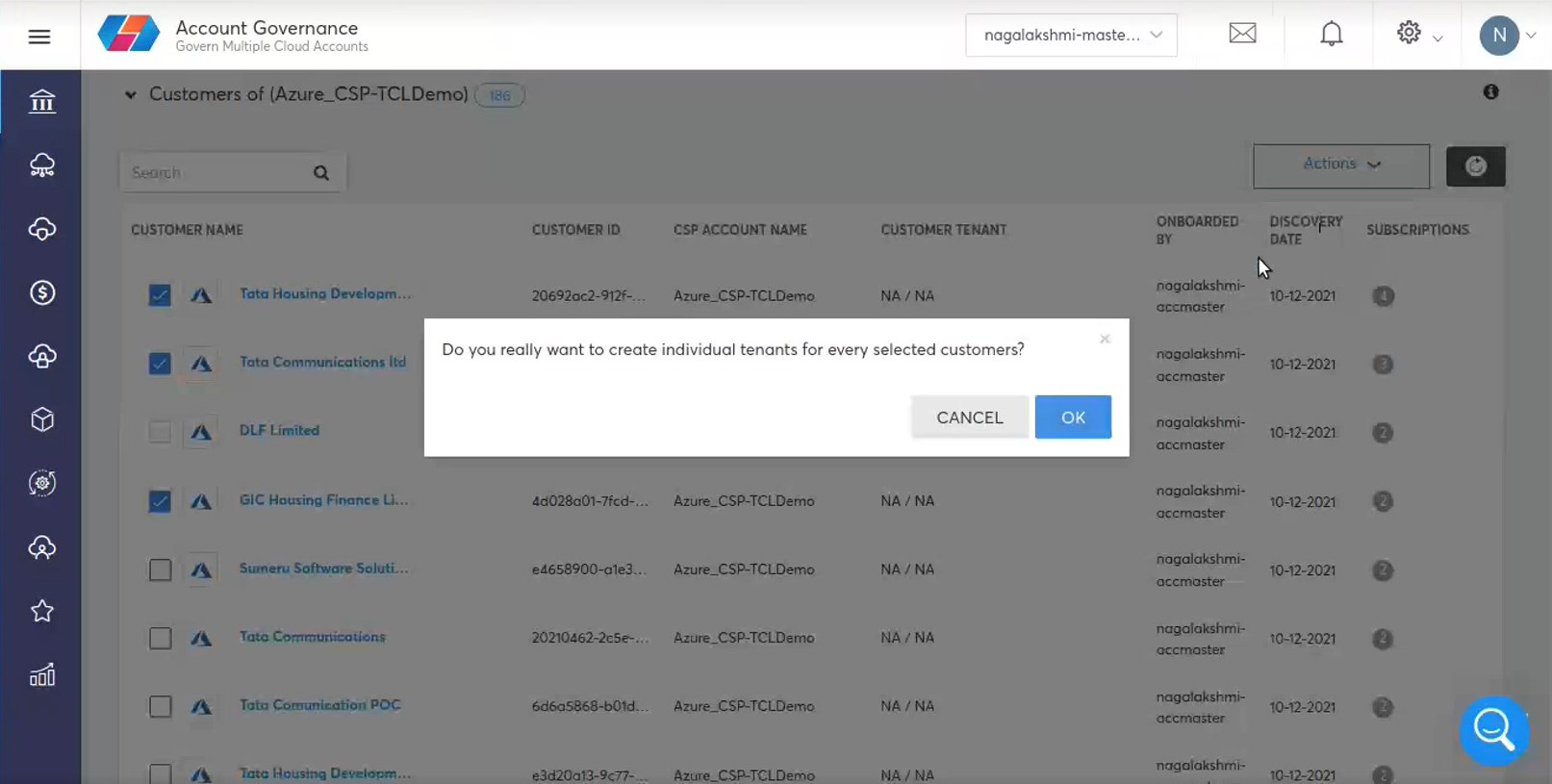The height and width of the screenshot is (784, 1552).
Task: Open DLF Limited customer link
Action: pos(279,430)
